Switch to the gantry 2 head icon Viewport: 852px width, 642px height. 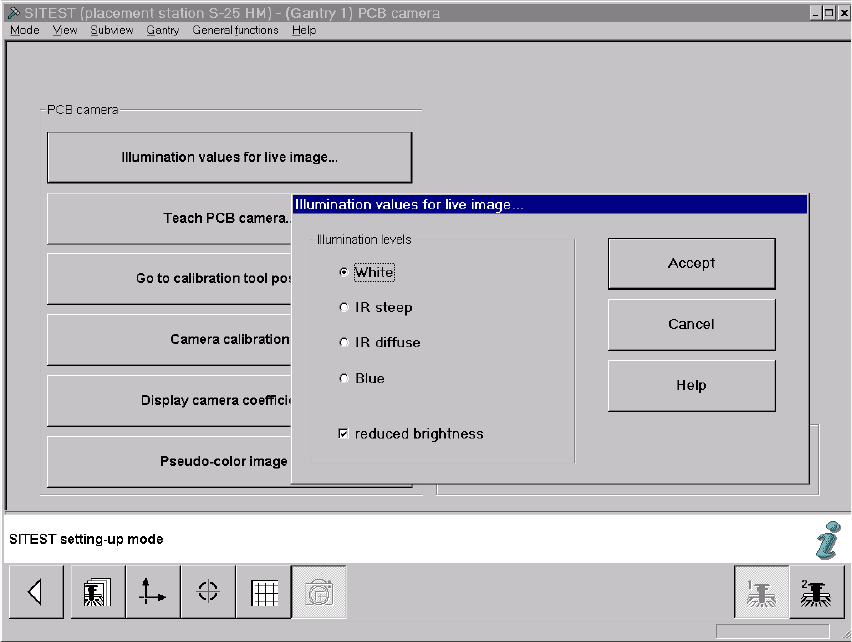pyautogui.click(x=817, y=591)
